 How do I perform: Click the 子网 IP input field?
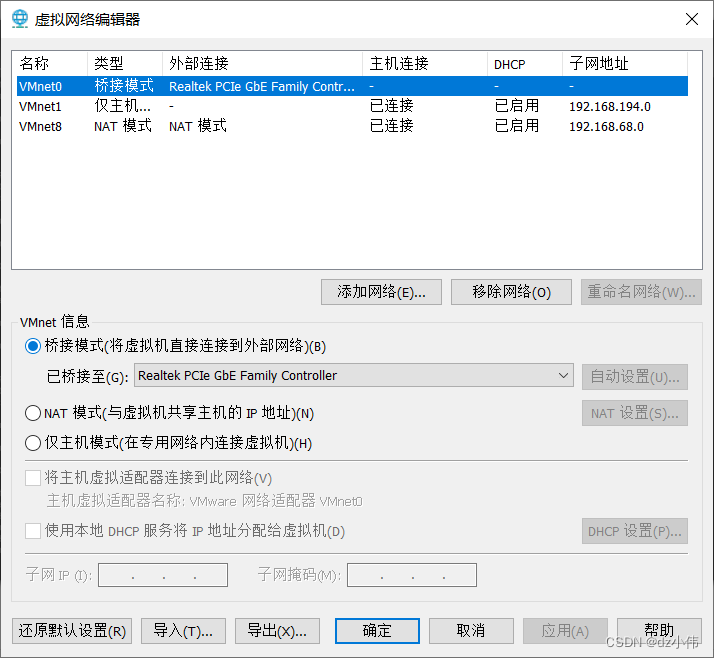click(x=163, y=575)
